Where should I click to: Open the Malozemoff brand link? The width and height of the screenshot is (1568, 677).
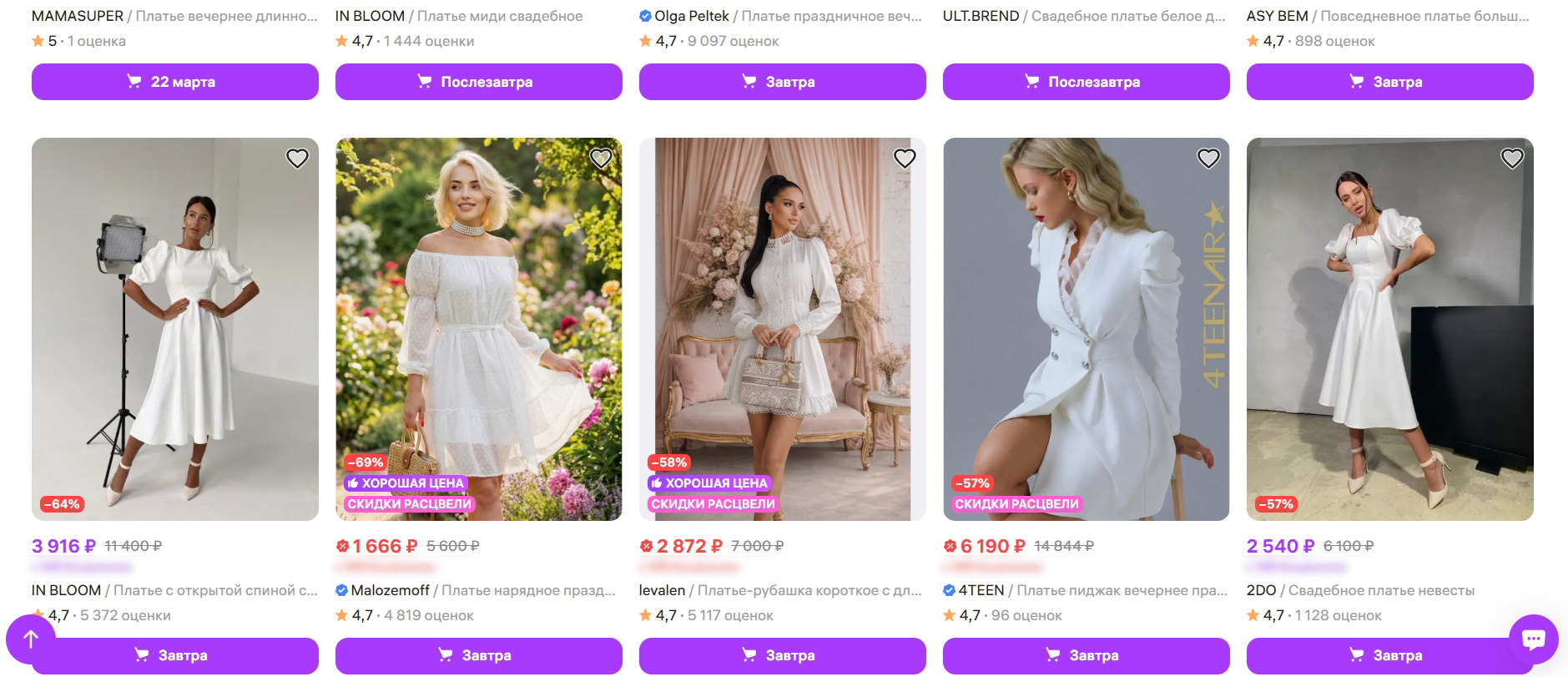[x=390, y=590]
